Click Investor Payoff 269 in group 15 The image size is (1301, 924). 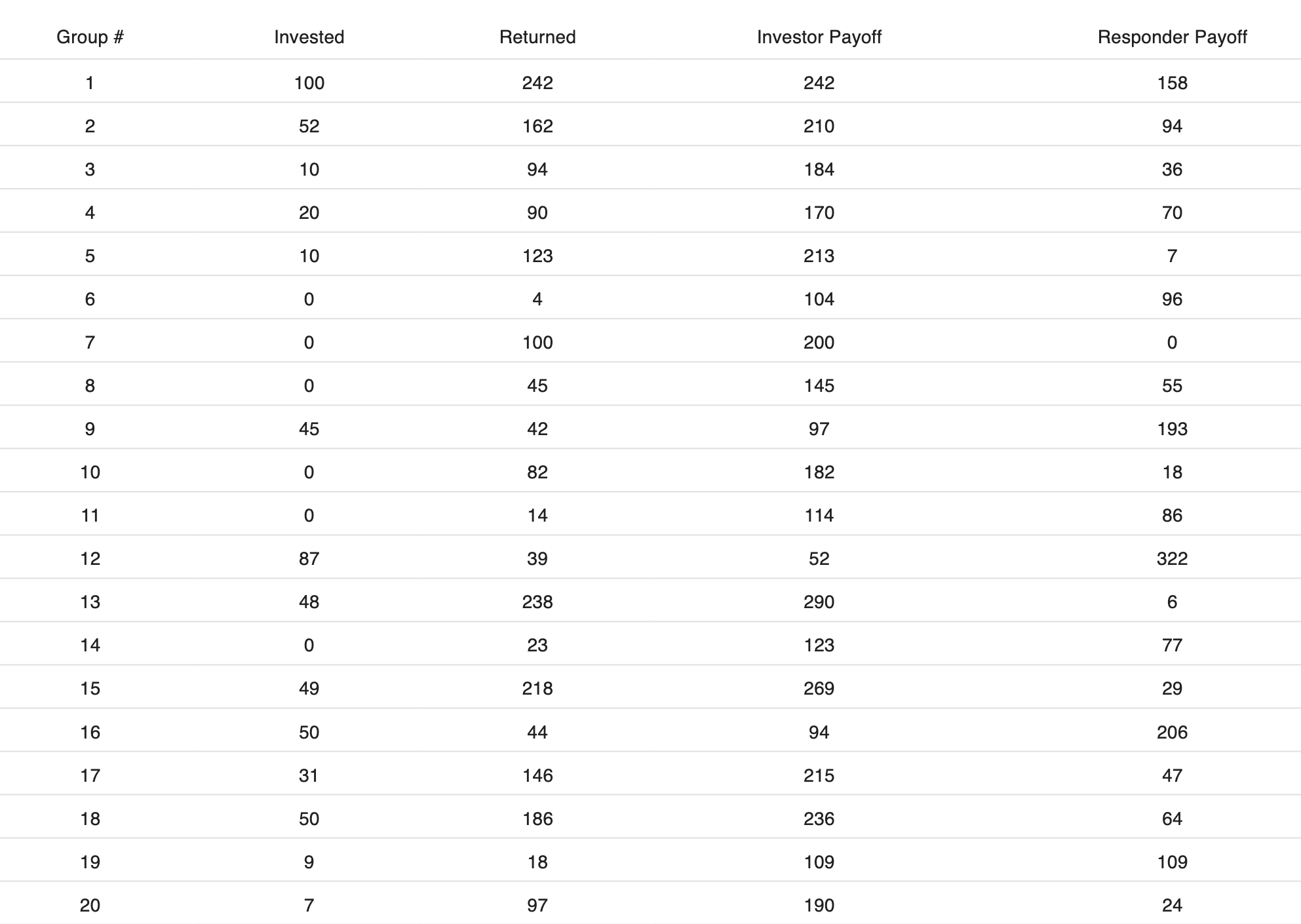click(819, 689)
